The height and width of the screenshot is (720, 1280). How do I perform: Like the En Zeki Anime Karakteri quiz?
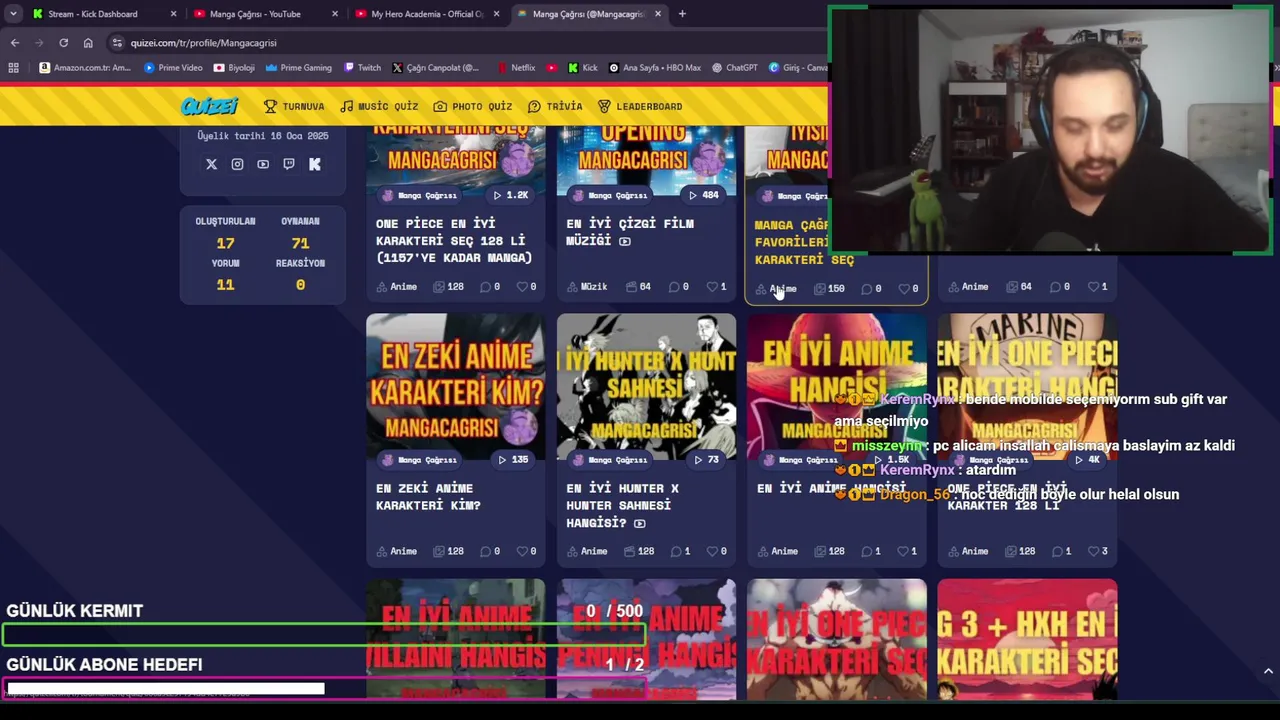tap(526, 551)
